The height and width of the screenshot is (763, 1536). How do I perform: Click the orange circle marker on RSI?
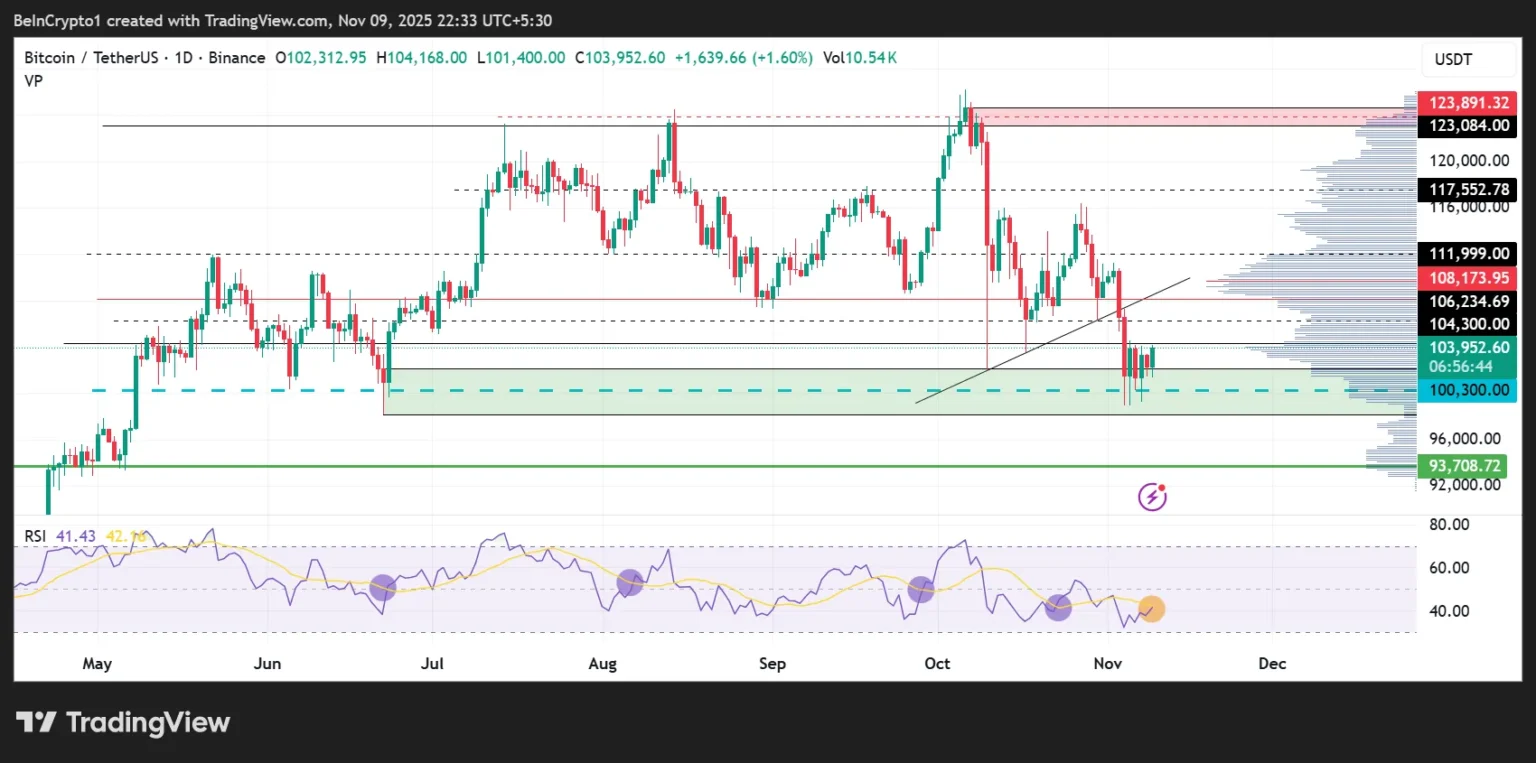pyautogui.click(x=1151, y=609)
